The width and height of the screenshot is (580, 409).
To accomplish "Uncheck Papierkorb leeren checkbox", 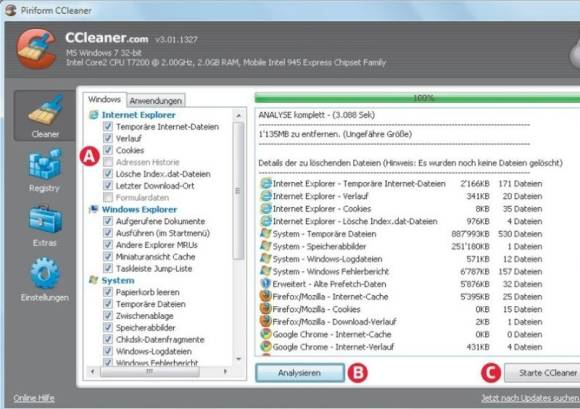I will (108, 292).
